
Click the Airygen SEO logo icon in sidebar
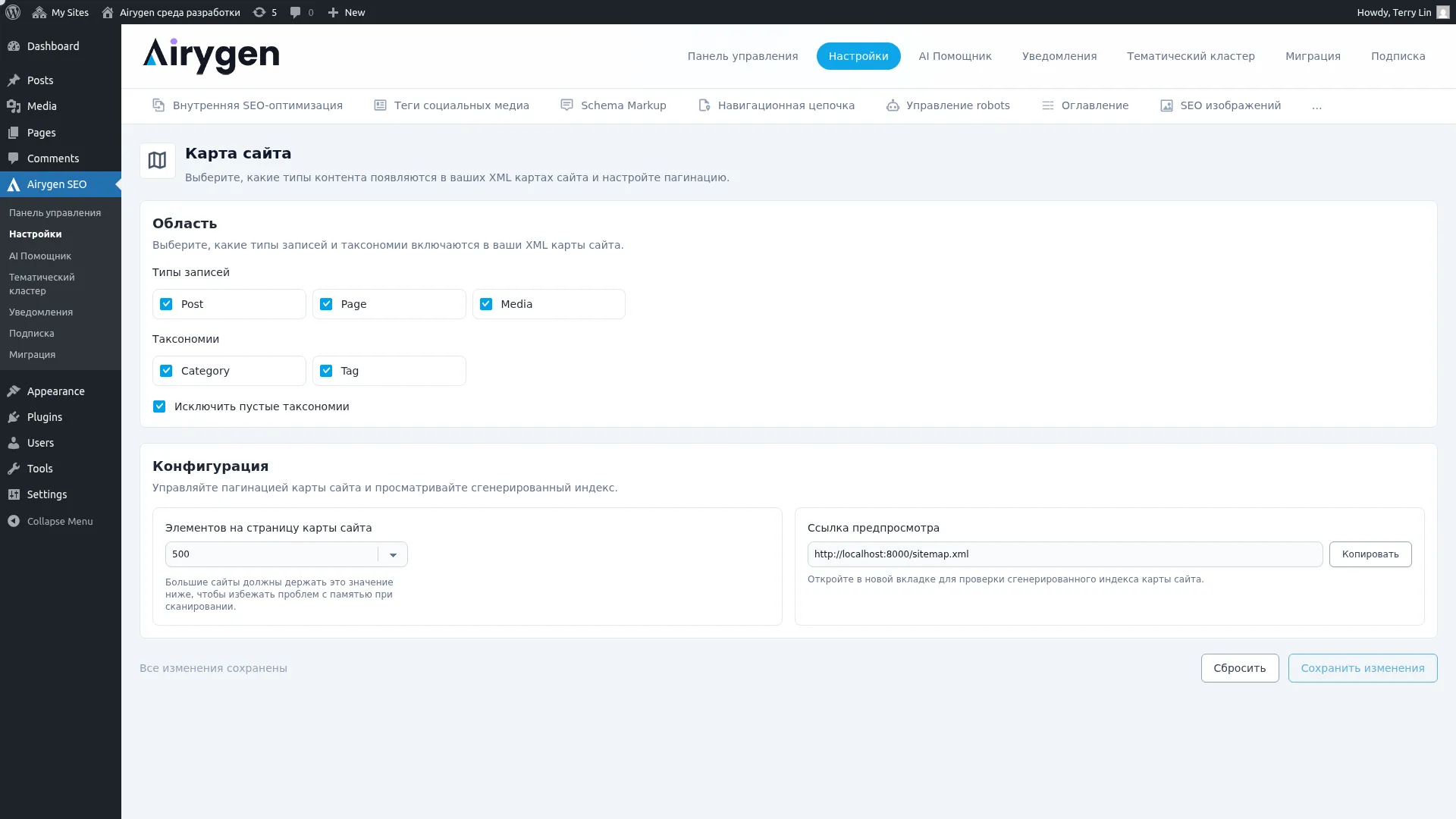click(x=14, y=184)
